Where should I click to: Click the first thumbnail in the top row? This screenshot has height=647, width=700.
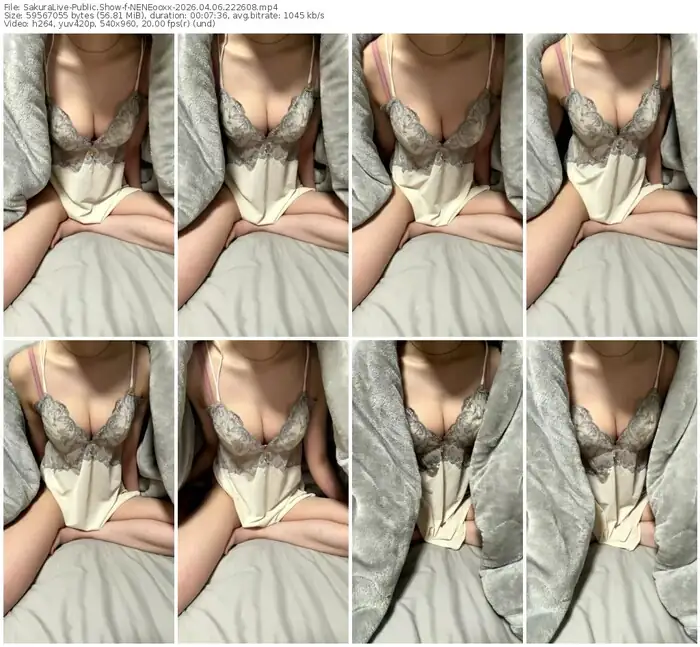pyautogui.click(x=89, y=185)
